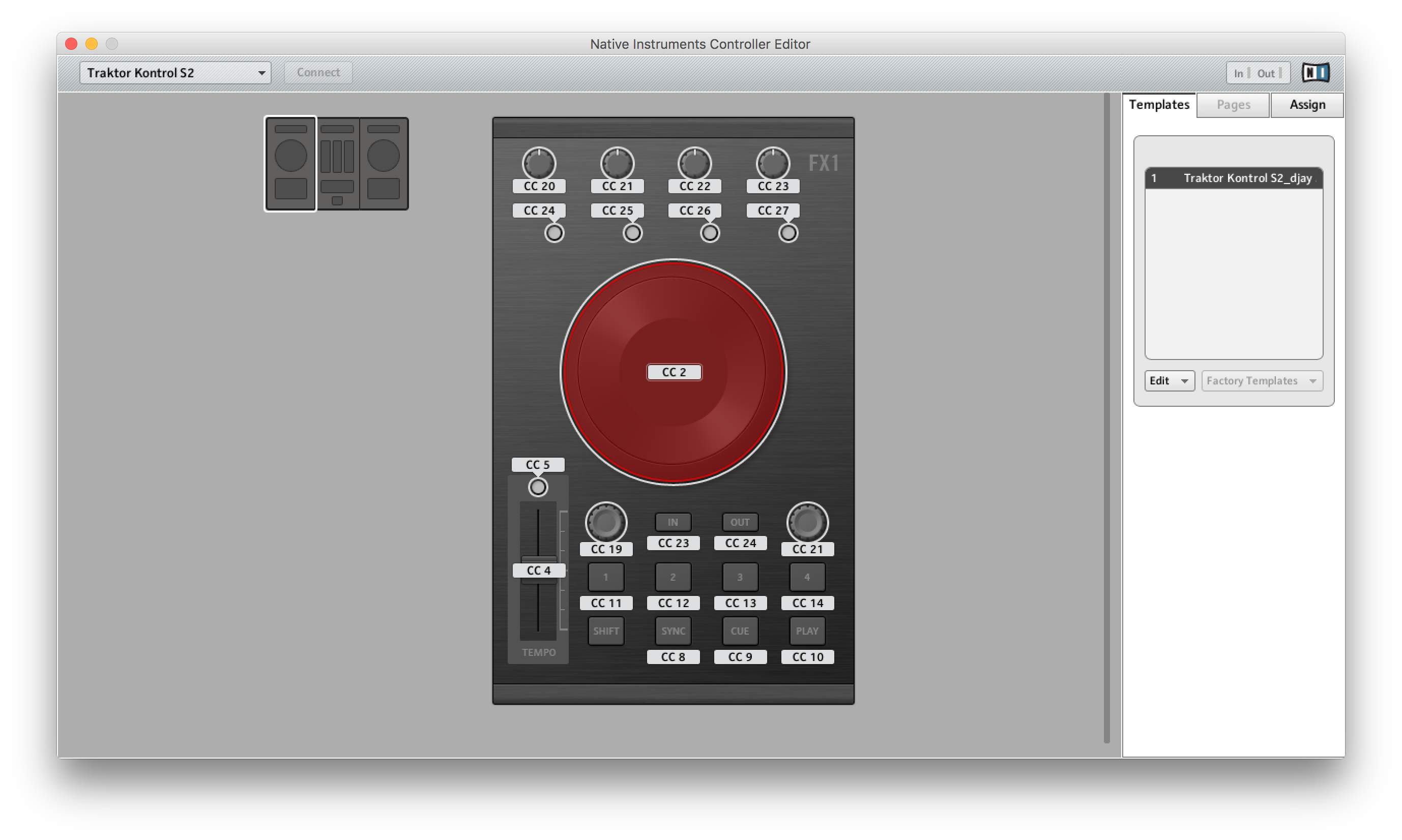Click the SYNC button on deck
Screen dimensions: 1402x840
pos(672,630)
